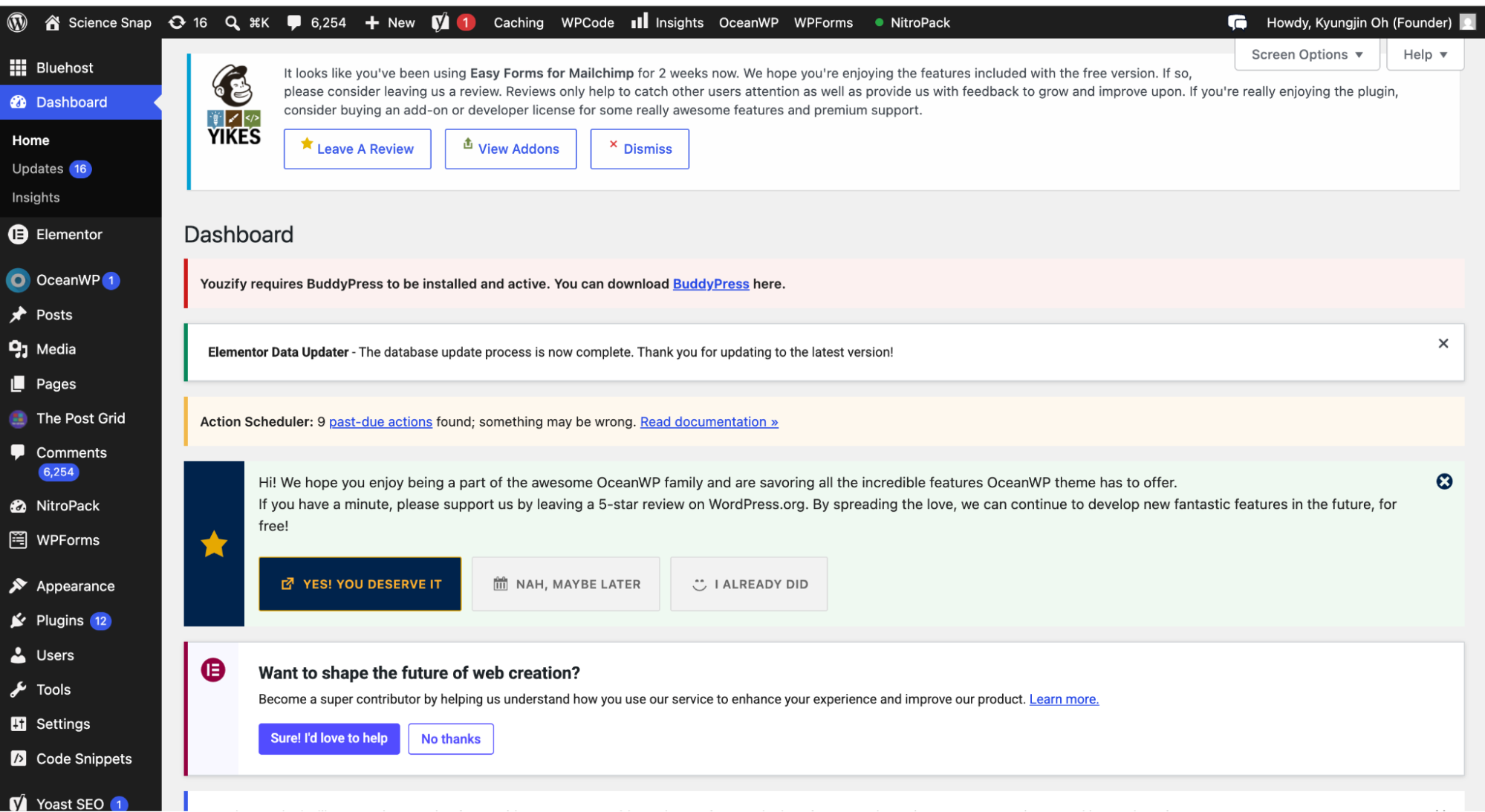Open the WordPress logo menu
This screenshot has width=1485, height=812.
click(x=17, y=22)
